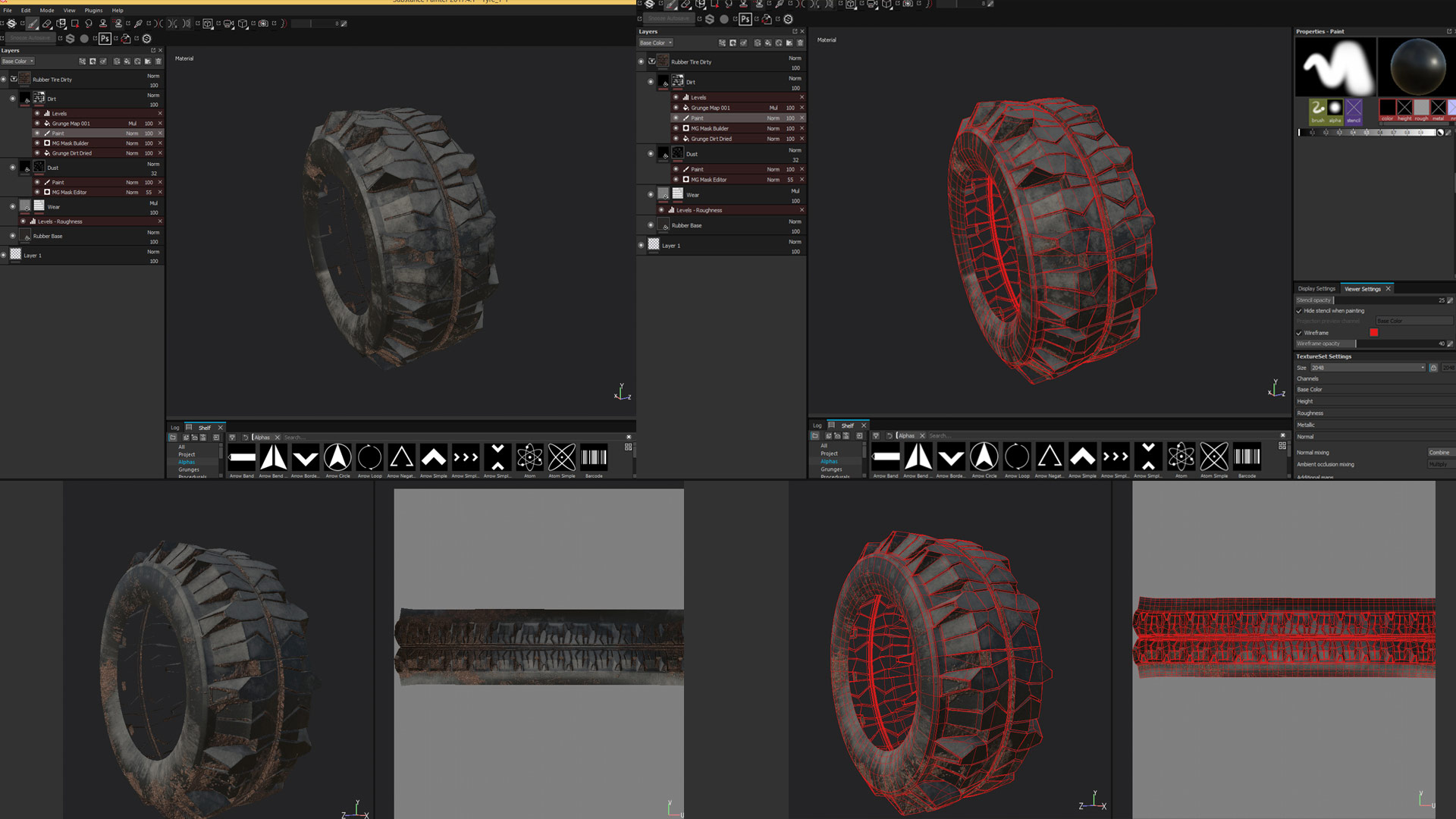Screen dimensions: 1456x819
Task: Hide the Rubber Tire Dirty folder in left panel
Action: tap(4, 79)
